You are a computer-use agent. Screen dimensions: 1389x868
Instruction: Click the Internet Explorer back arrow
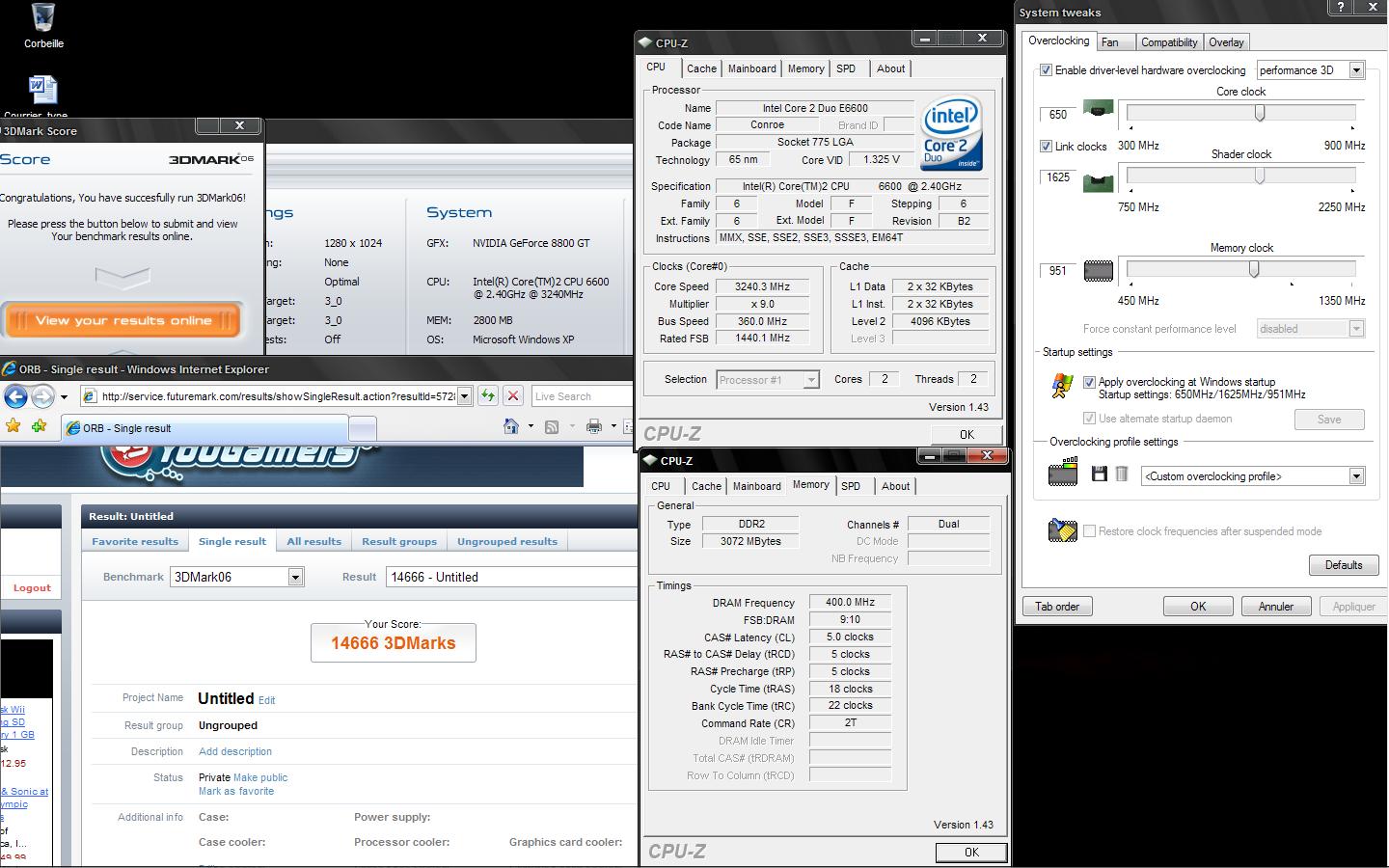click(x=15, y=396)
